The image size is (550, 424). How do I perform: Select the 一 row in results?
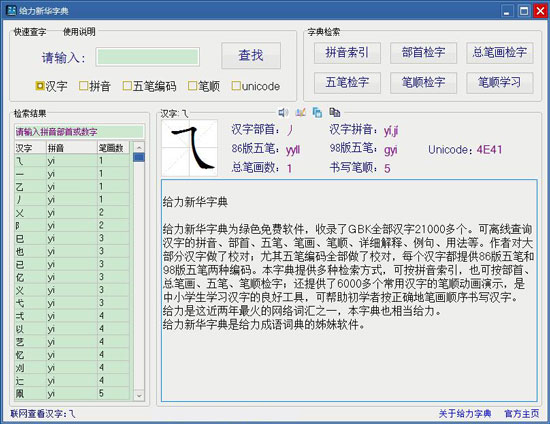pyautogui.click(x=72, y=174)
